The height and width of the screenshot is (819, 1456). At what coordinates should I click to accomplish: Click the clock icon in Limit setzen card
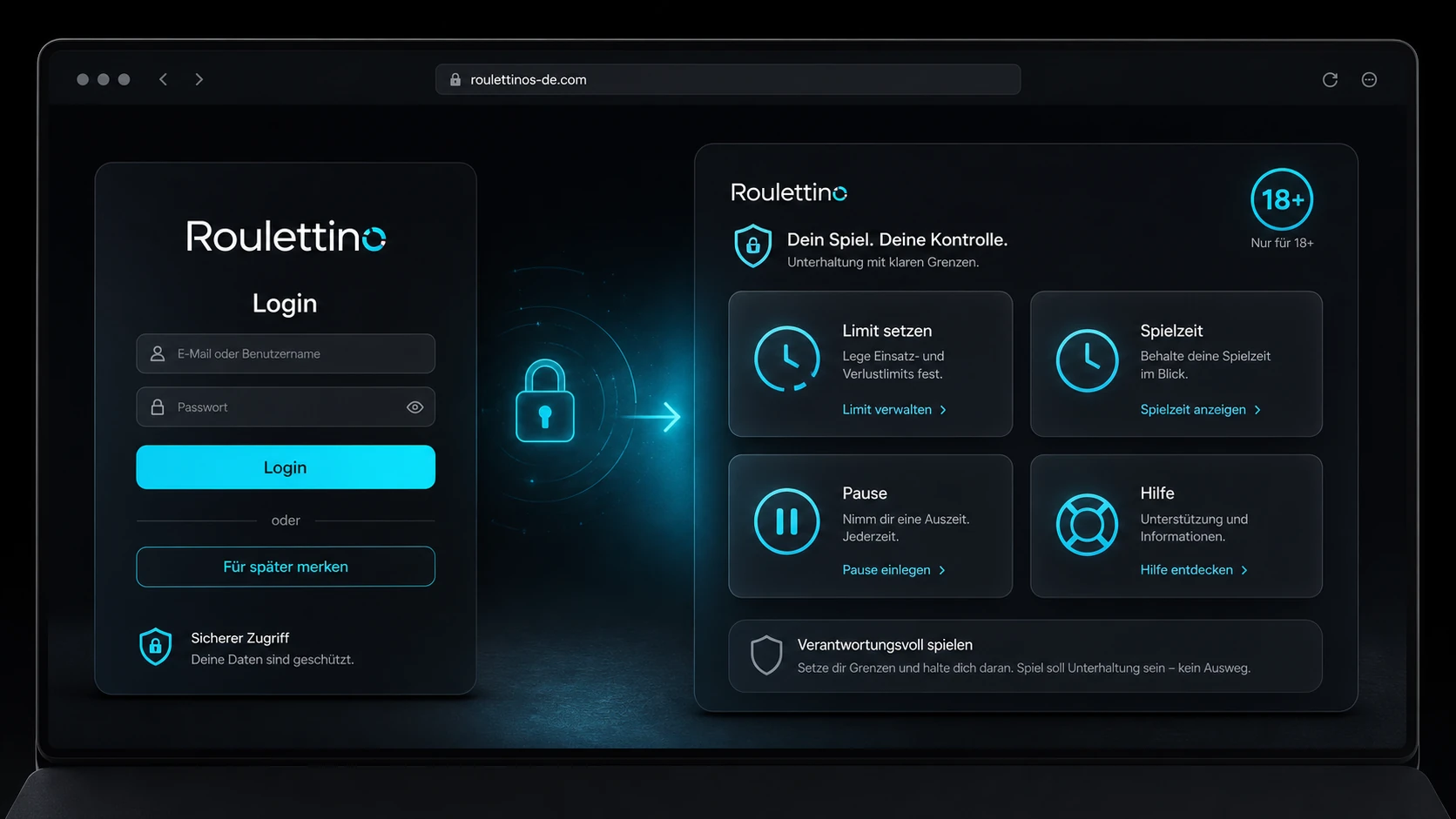[787, 359]
